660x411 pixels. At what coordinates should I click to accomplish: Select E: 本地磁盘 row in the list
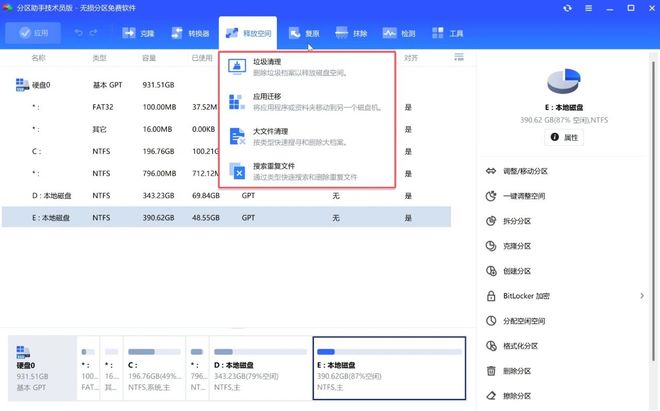pos(226,218)
